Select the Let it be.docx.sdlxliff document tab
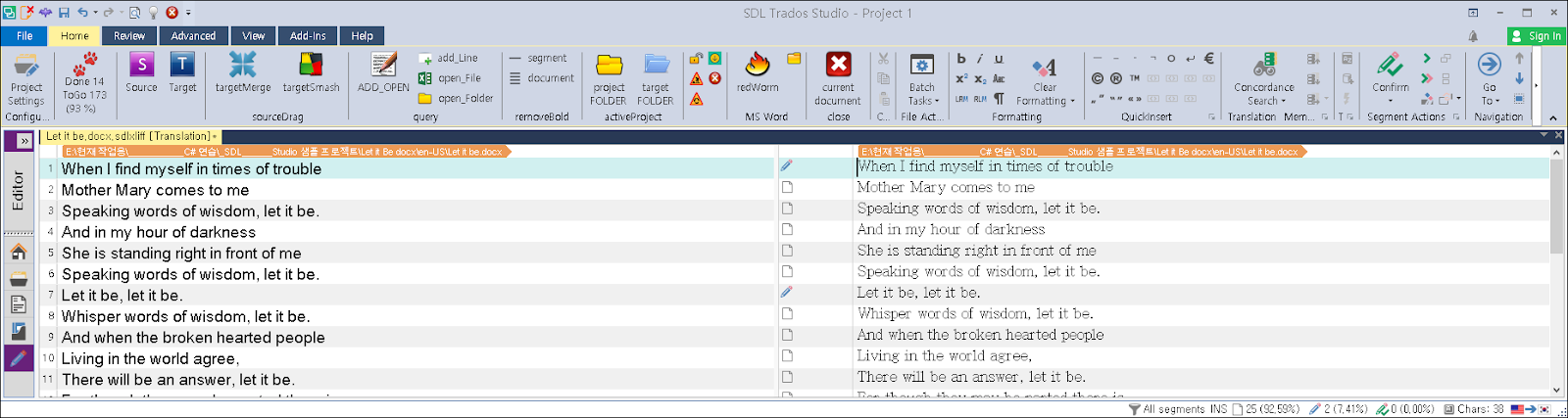Screen dimensions: 1568x418 coord(130,136)
